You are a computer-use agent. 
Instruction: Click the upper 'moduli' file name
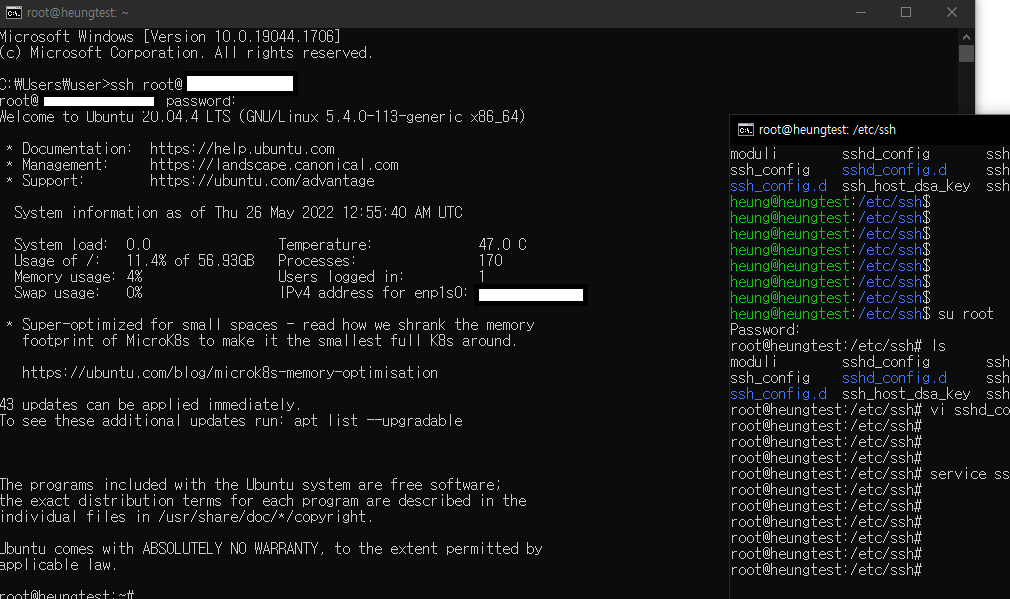pos(754,154)
